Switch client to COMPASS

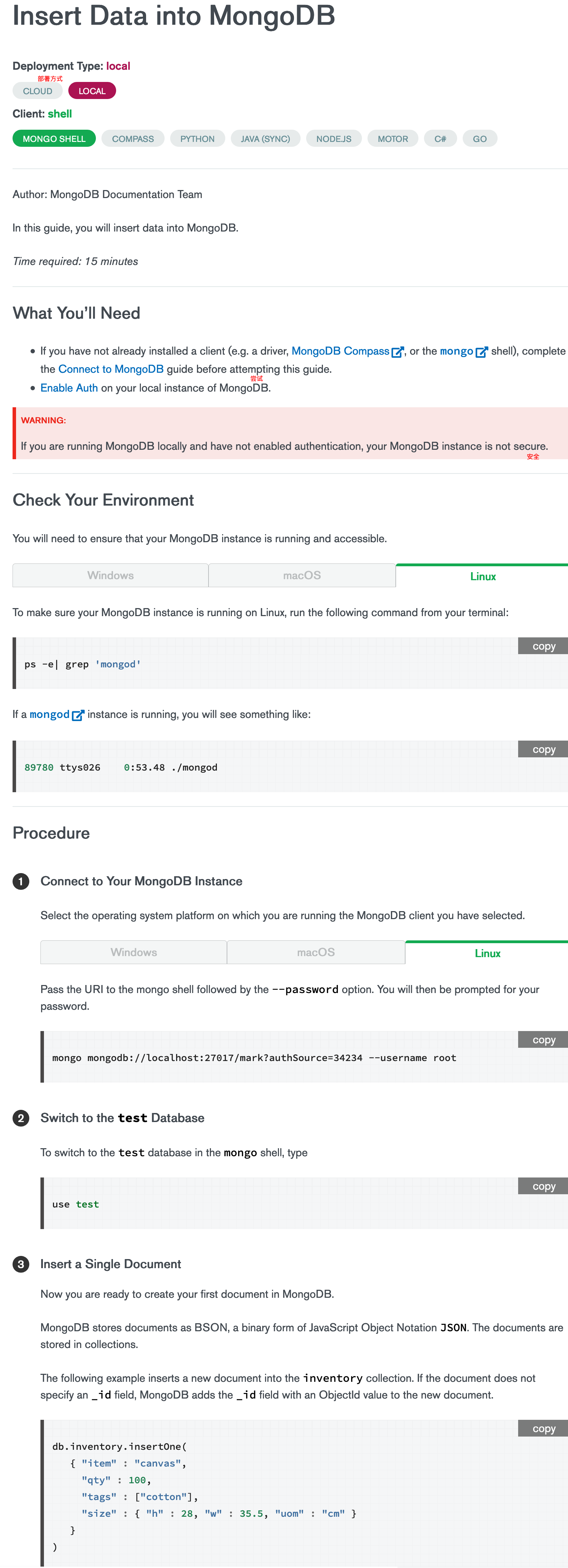[133, 139]
